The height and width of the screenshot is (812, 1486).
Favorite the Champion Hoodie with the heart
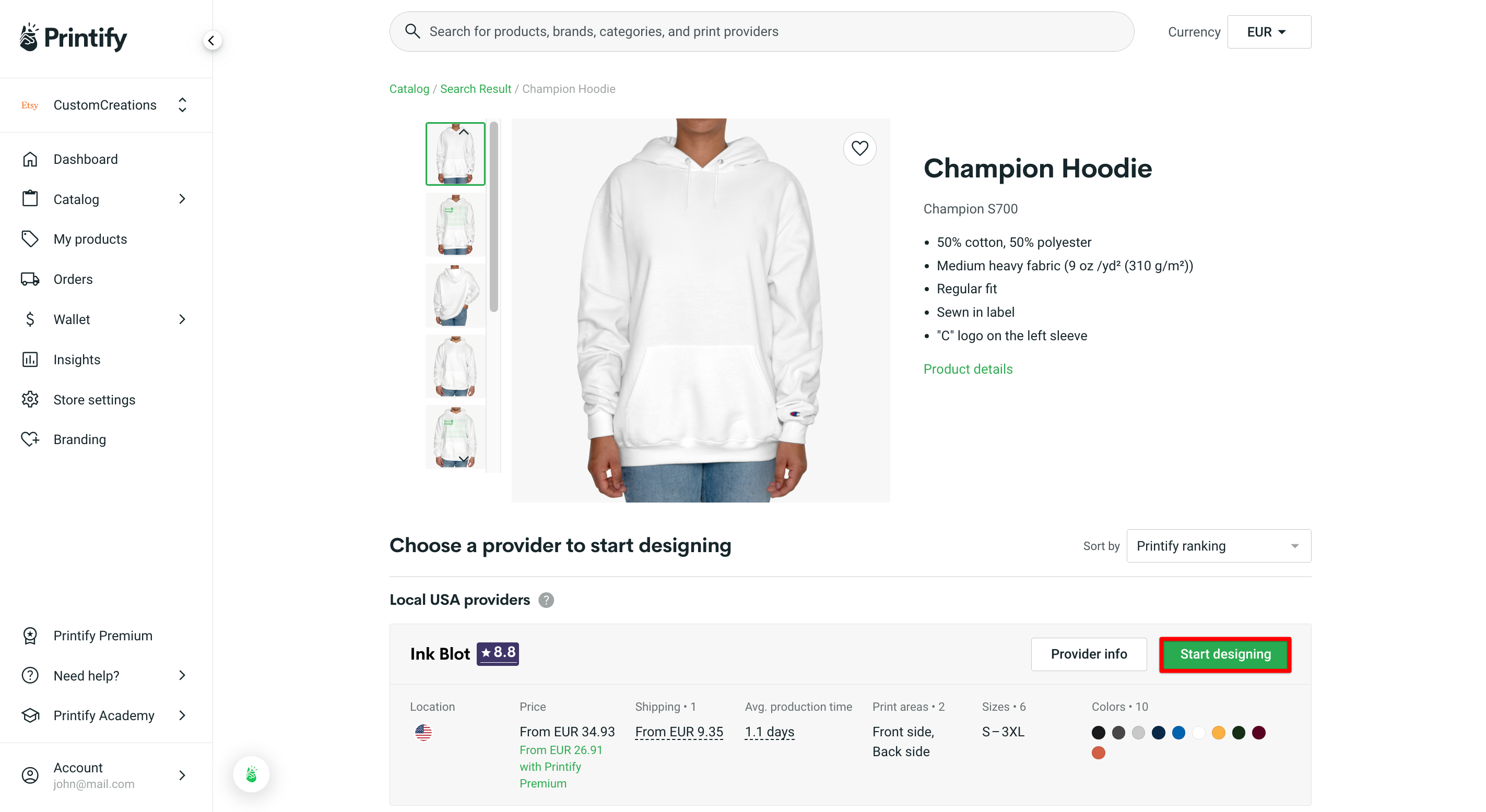(859, 148)
